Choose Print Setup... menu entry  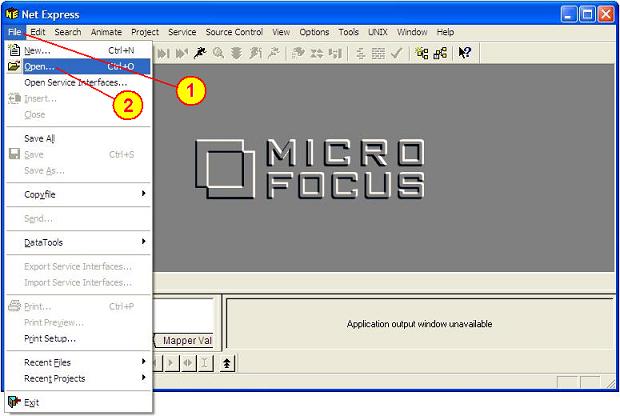(78, 338)
